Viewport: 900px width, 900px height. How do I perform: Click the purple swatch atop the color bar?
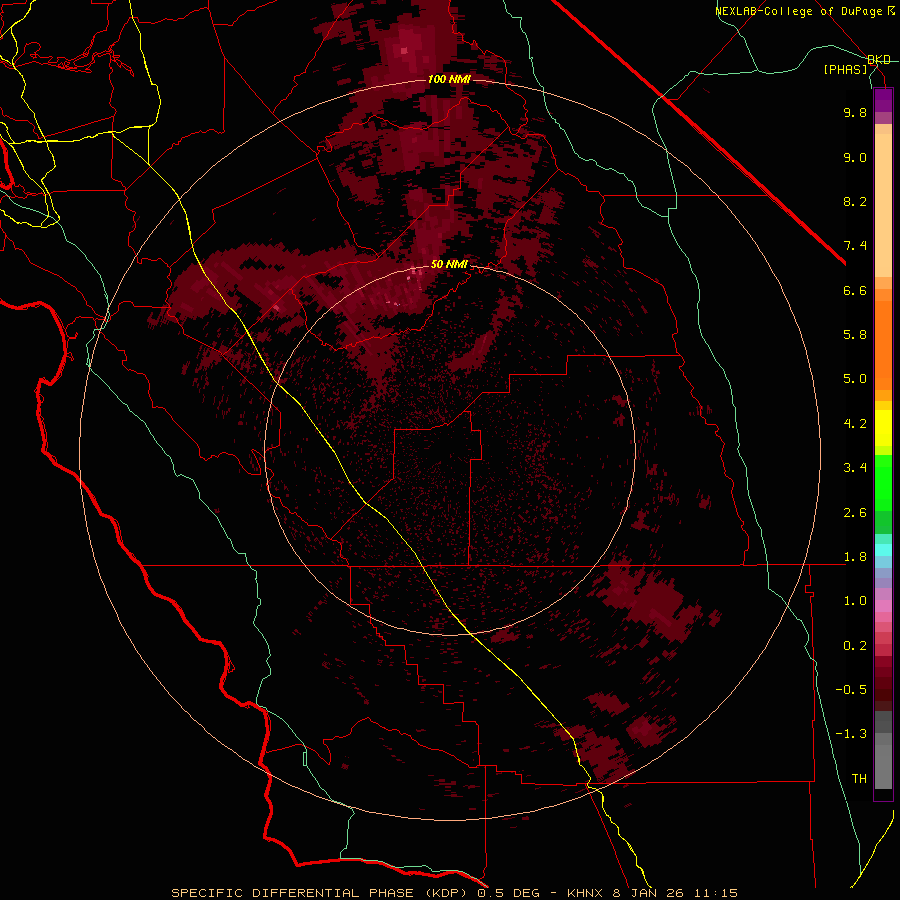pyautogui.click(x=883, y=100)
